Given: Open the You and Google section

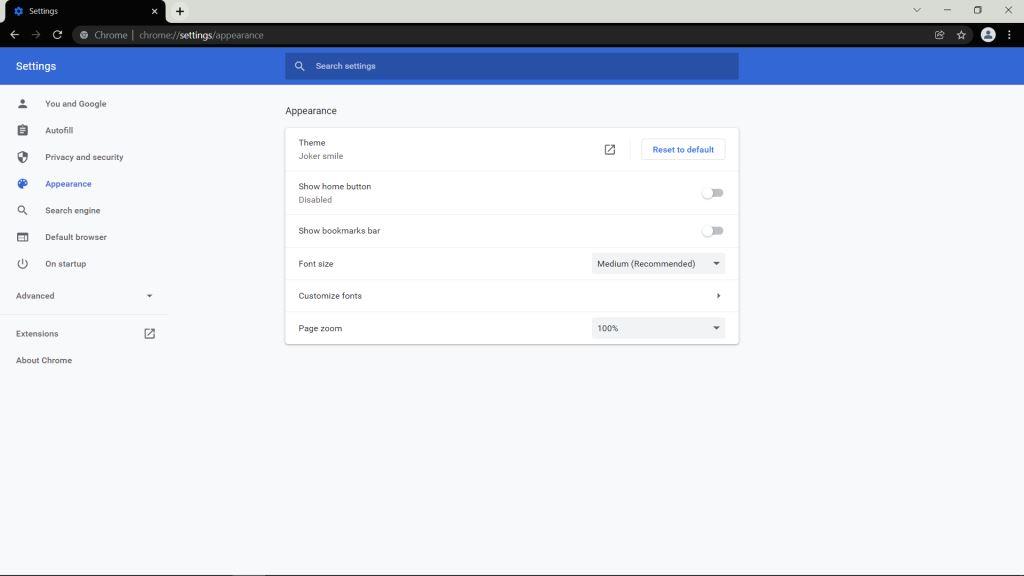Looking at the screenshot, I should [x=76, y=104].
